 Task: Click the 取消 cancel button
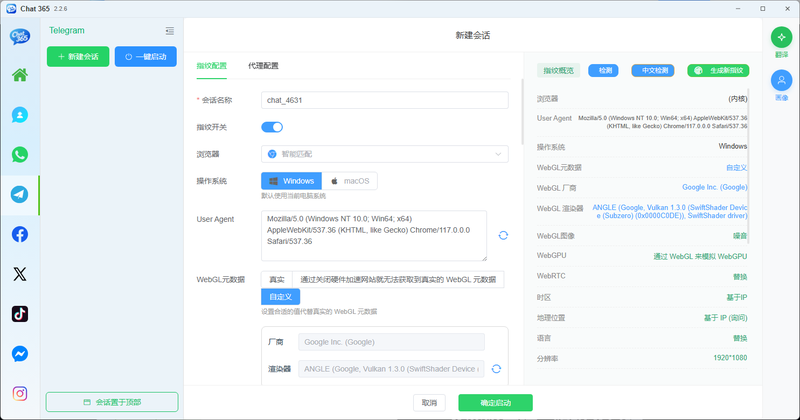pos(429,403)
